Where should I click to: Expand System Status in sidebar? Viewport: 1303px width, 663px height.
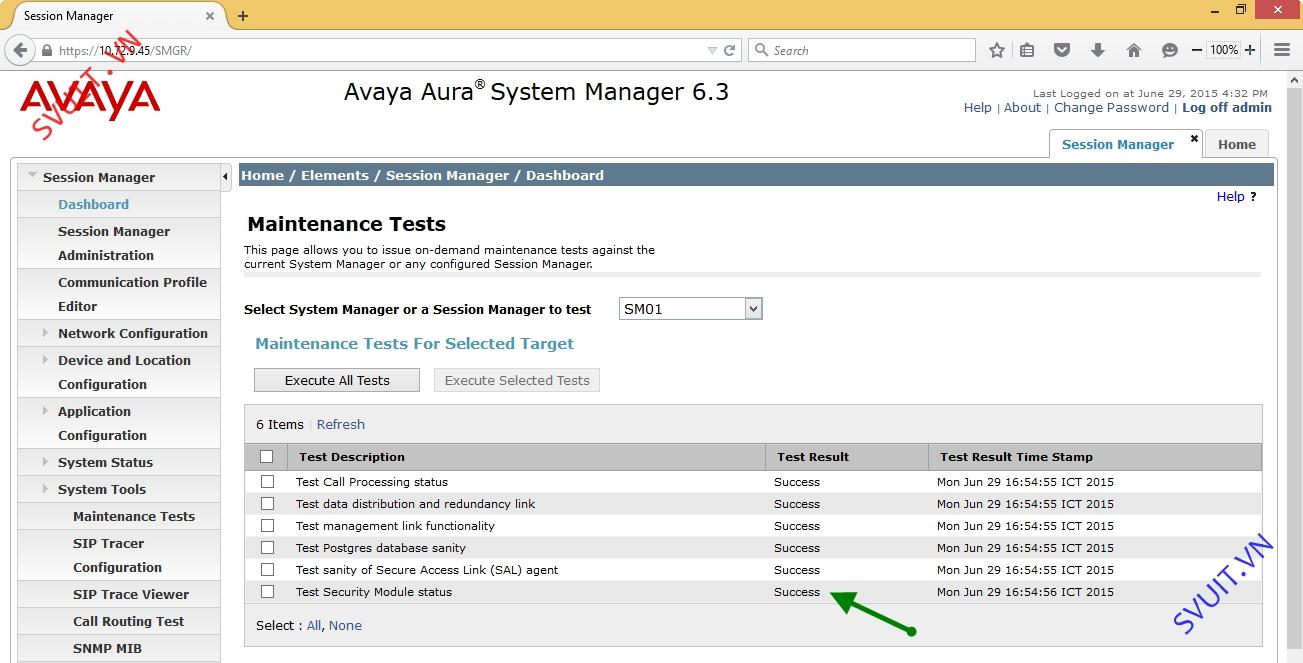[46, 462]
